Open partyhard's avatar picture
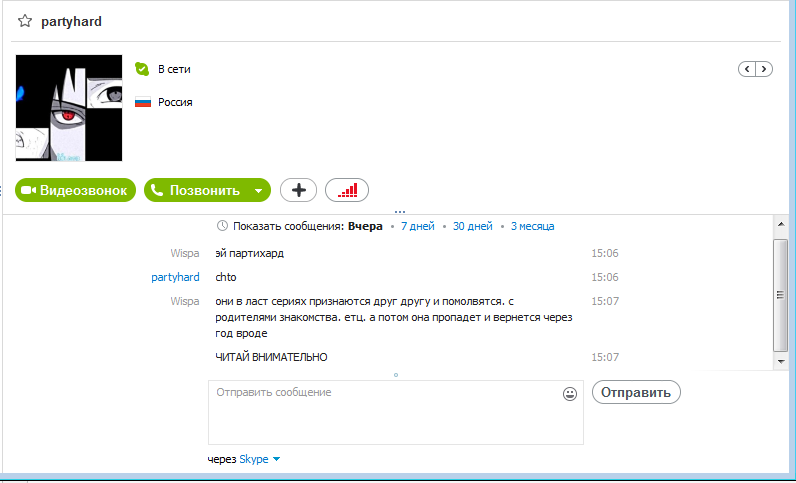Screen dimensions: 796x483 69,108
